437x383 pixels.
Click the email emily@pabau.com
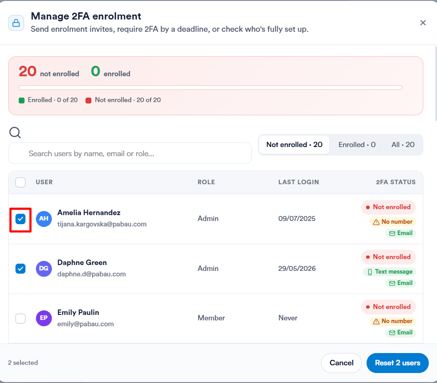(86, 324)
